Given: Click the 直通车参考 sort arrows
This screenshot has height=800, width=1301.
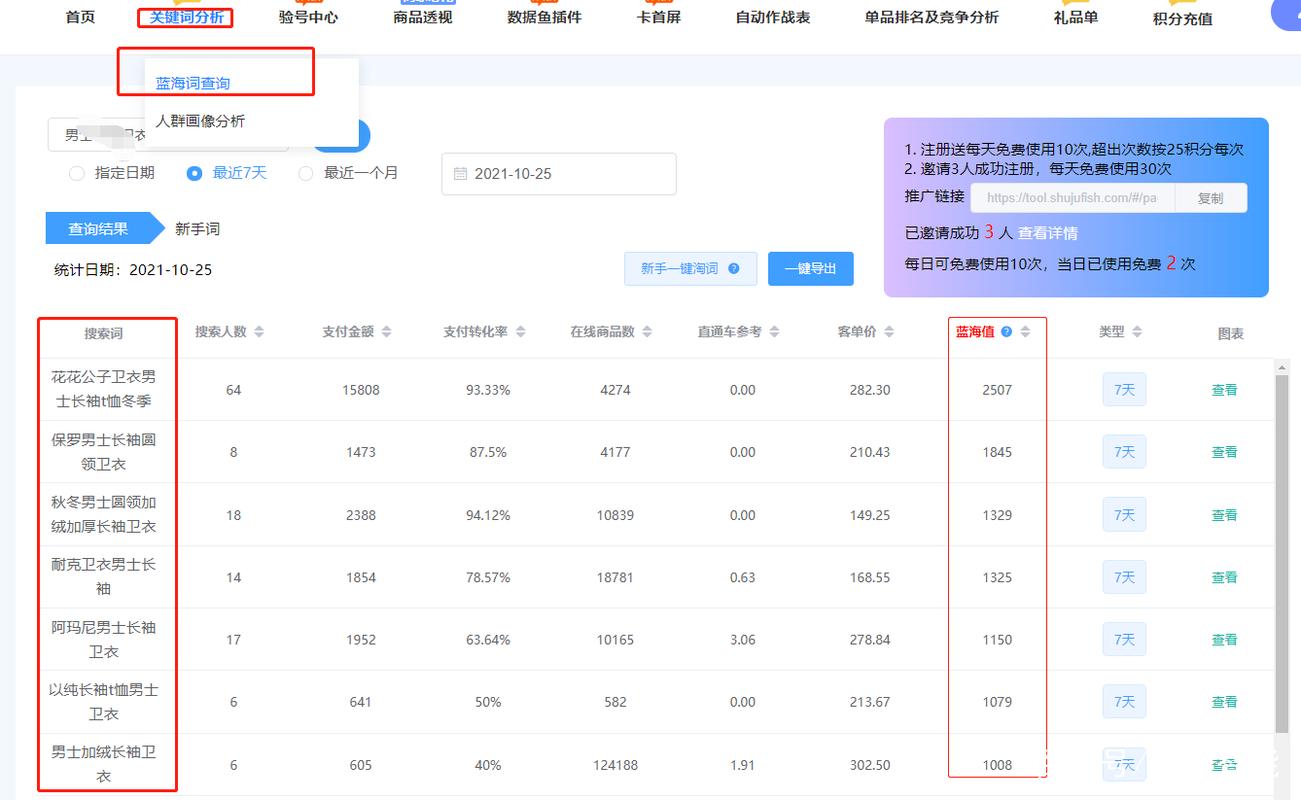Looking at the screenshot, I should [x=774, y=332].
